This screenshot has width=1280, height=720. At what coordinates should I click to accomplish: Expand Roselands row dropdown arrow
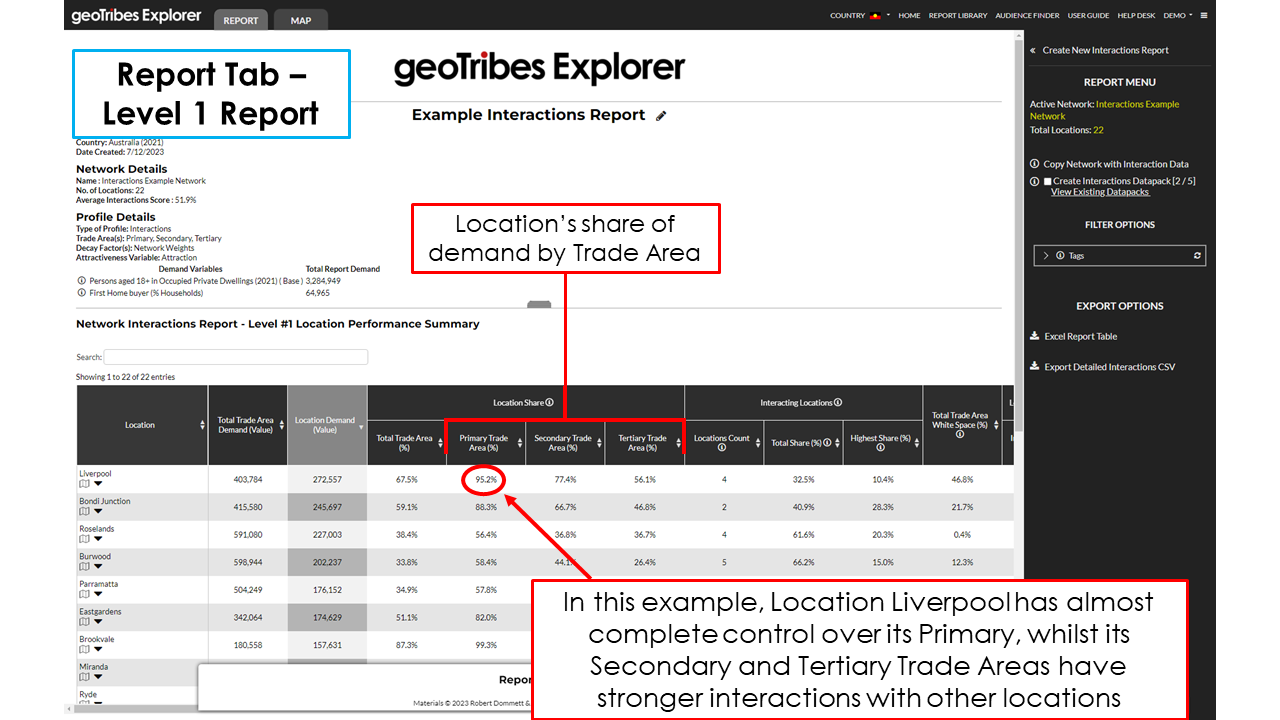[x=98, y=539]
